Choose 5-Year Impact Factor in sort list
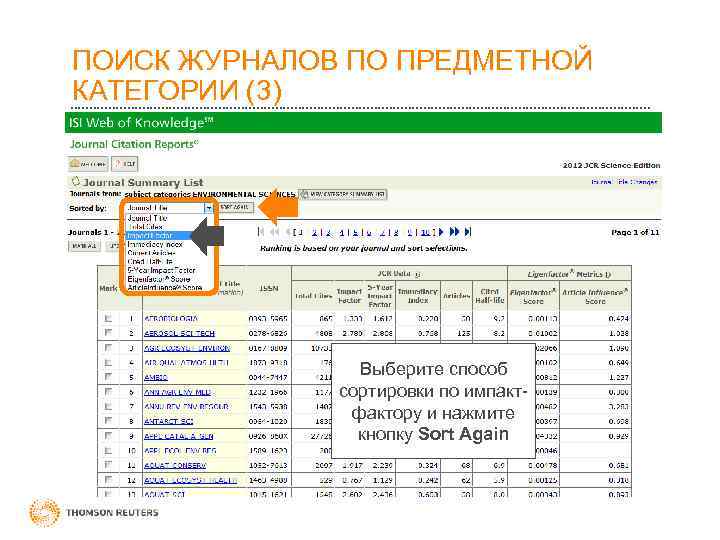The width and height of the screenshot is (720, 540). [161, 270]
